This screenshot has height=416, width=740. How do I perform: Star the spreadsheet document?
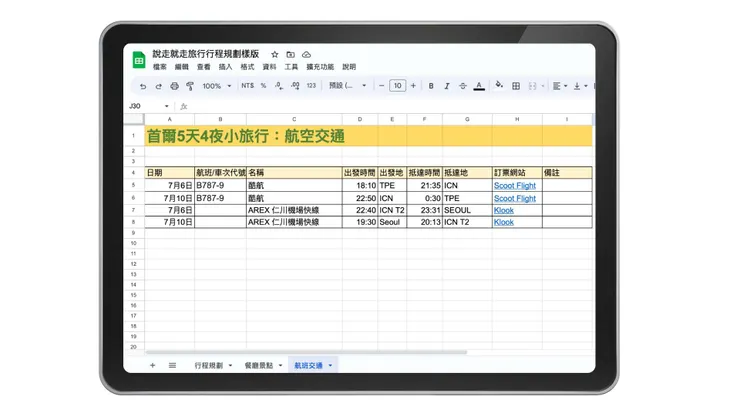(x=275, y=54)
